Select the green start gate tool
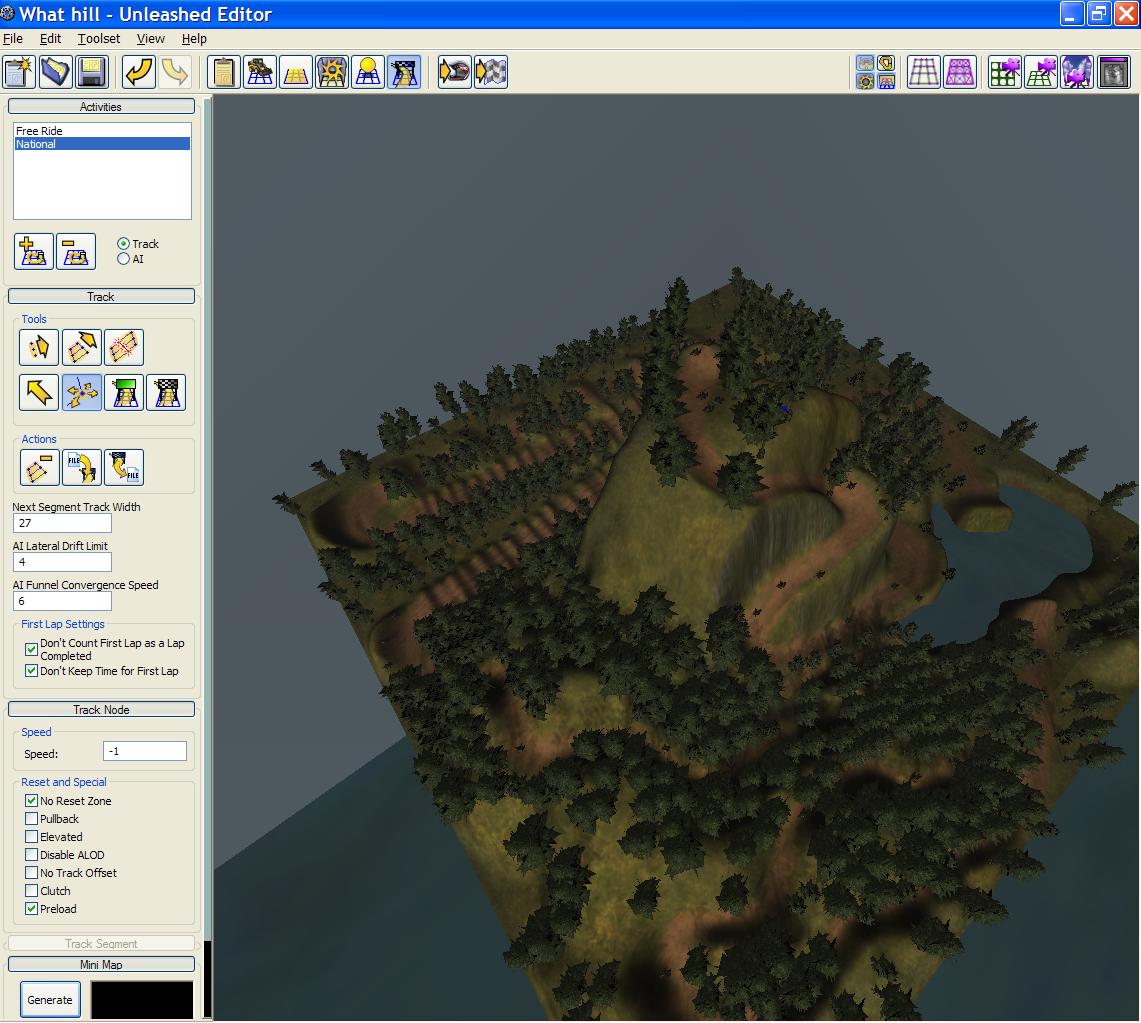Screen dimensions: 1141x1023 click(x=124, y=392)
